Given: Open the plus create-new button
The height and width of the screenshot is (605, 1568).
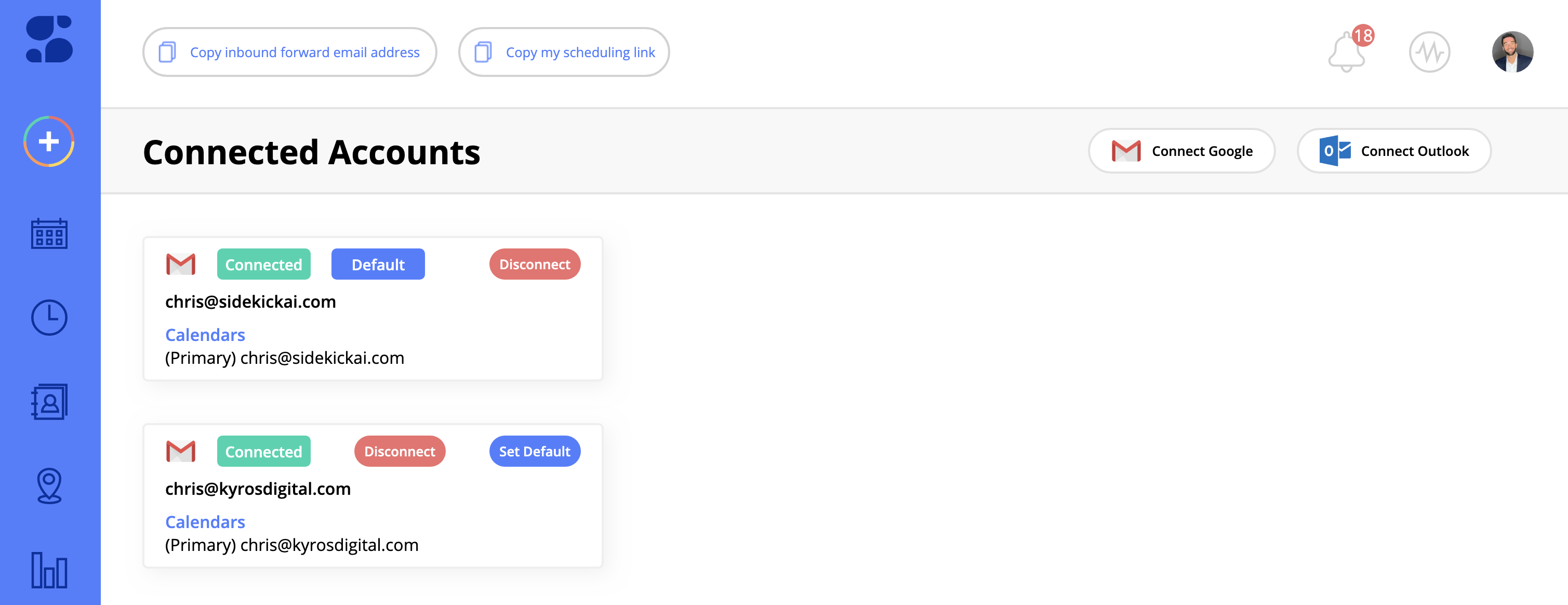Looking at the screenshot, I should pyautogui.click(x=49, y=142).
